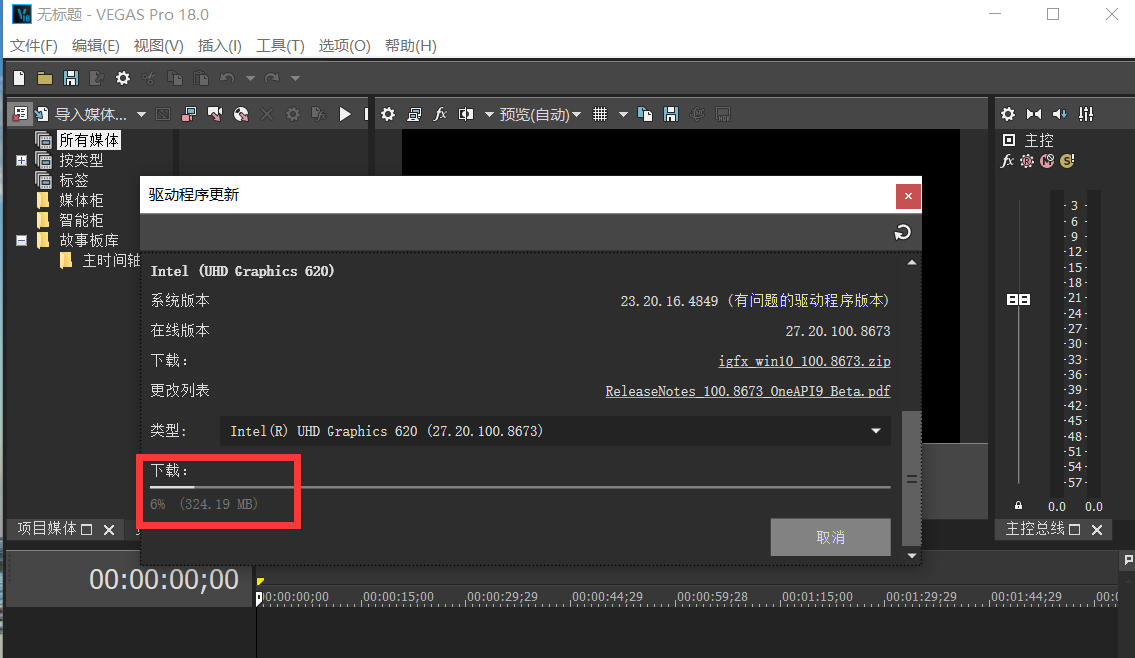Viewport: 1135px width, 658px height.
Task: Open the 工具(T) menu
Action: click(x=280, y=46)
